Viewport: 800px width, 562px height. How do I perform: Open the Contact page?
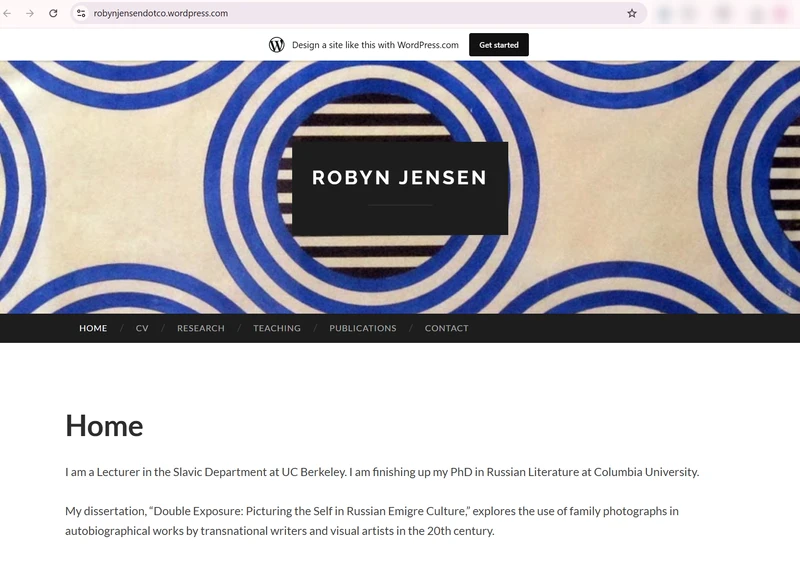click(x=446, y=328)
